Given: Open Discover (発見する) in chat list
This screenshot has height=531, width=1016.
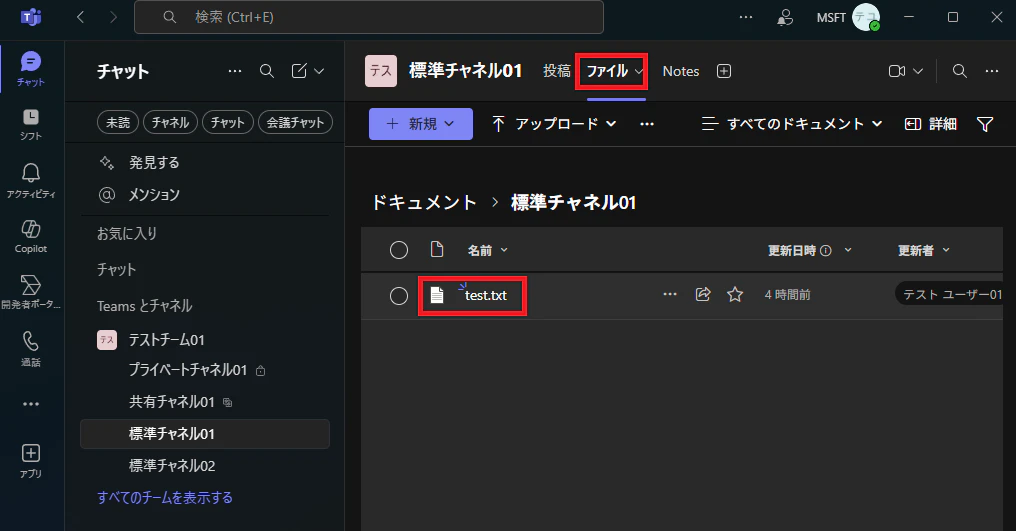Looking at the screenshot, I should click(x=154, y=162).
